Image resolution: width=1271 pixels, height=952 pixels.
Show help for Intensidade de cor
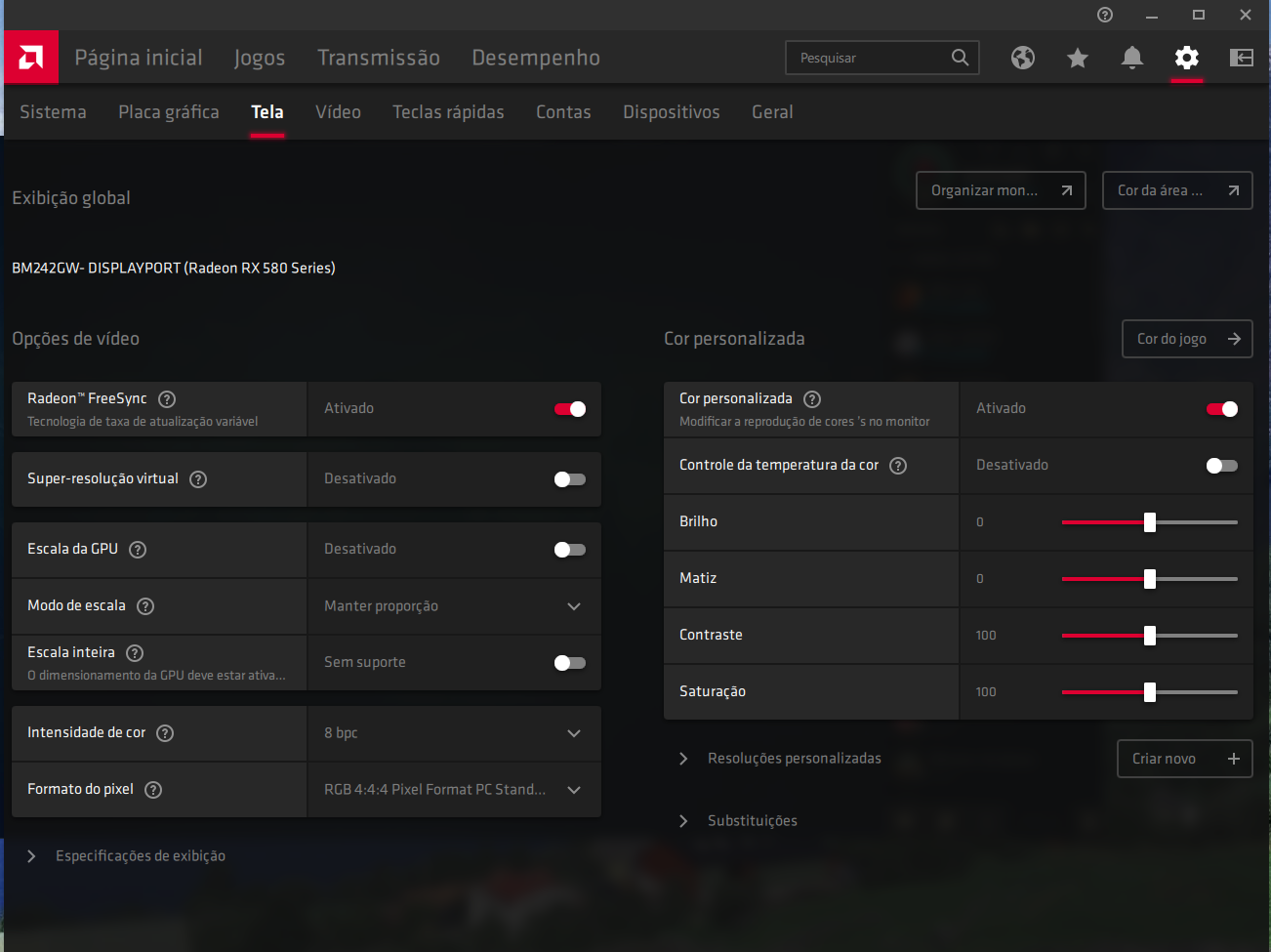[x=165, y=732]
